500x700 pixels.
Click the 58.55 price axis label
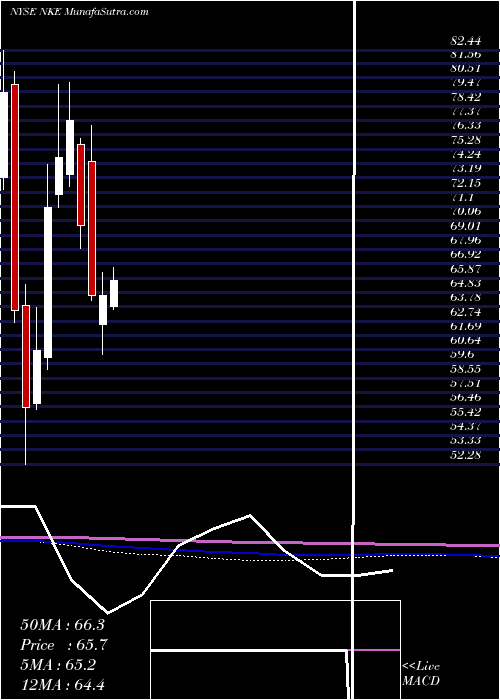[466, 369]
